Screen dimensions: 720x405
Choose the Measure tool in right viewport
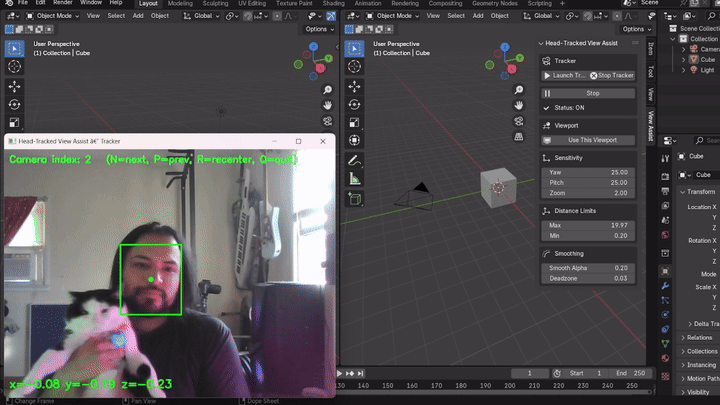pos(353,179)
